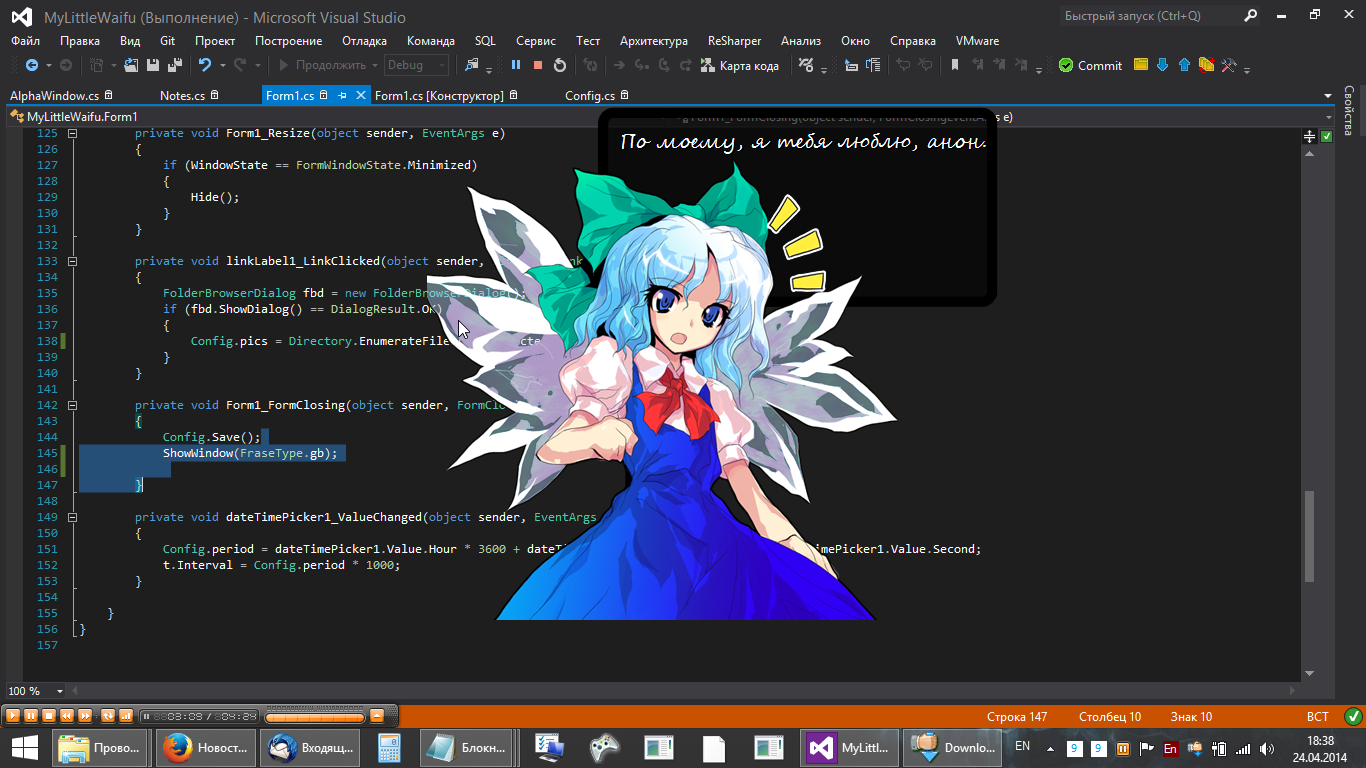Restart the debugging session
The image size is (1366, 768).
click(x=560, y=65)
